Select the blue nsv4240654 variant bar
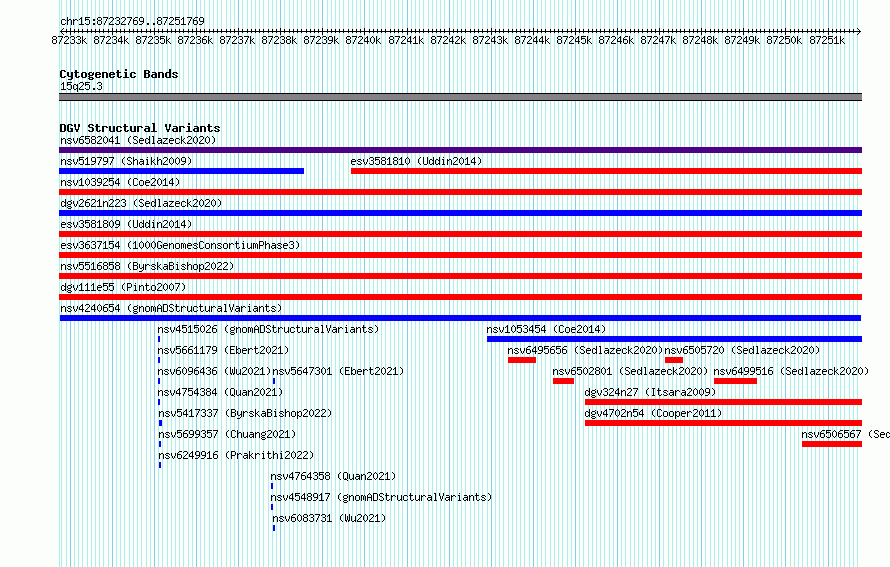890x567 pixels. coord(460,318)
